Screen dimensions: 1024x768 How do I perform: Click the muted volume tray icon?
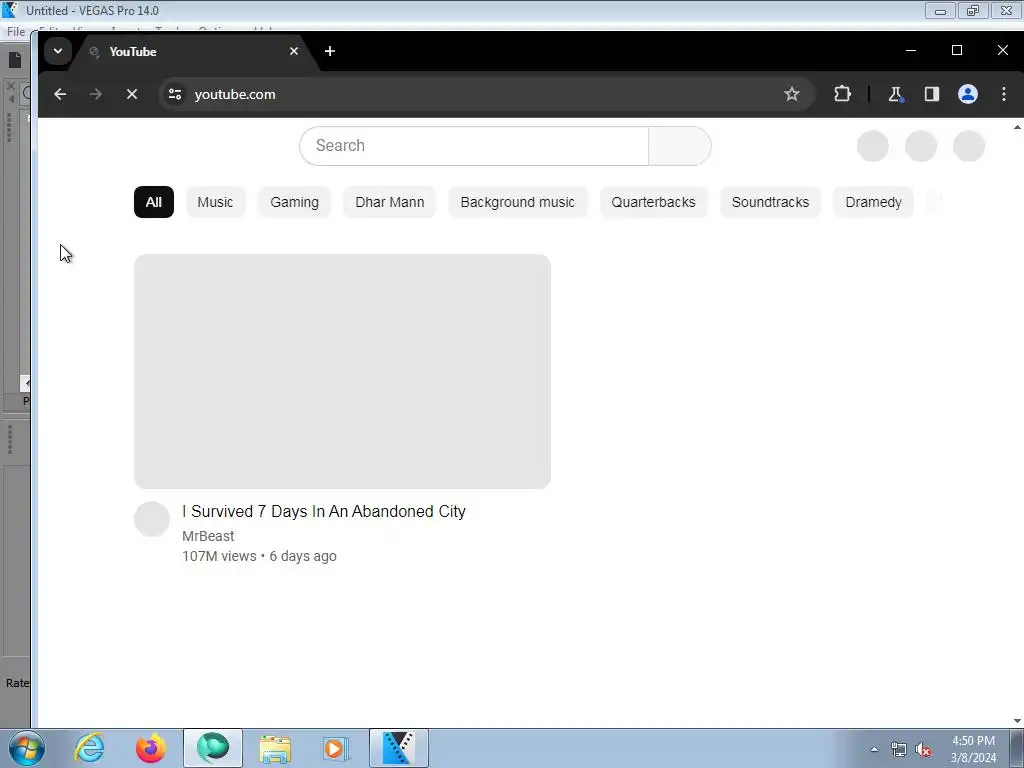point(923,750)
